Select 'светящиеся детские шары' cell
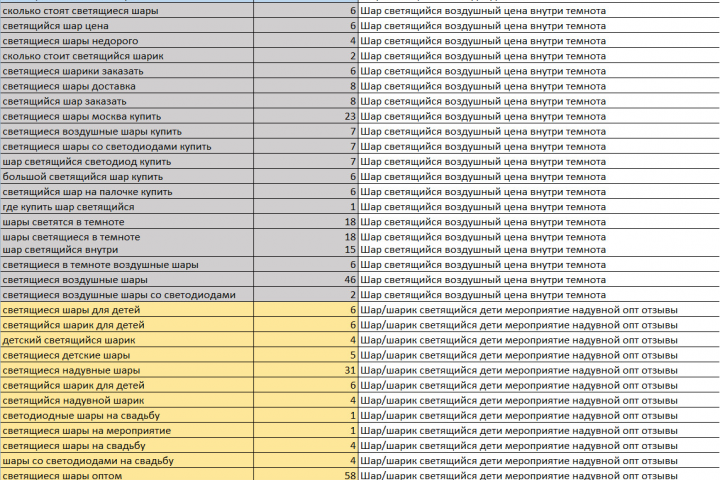This screenshot has width=720, height=480. click(x=127, y=356)
